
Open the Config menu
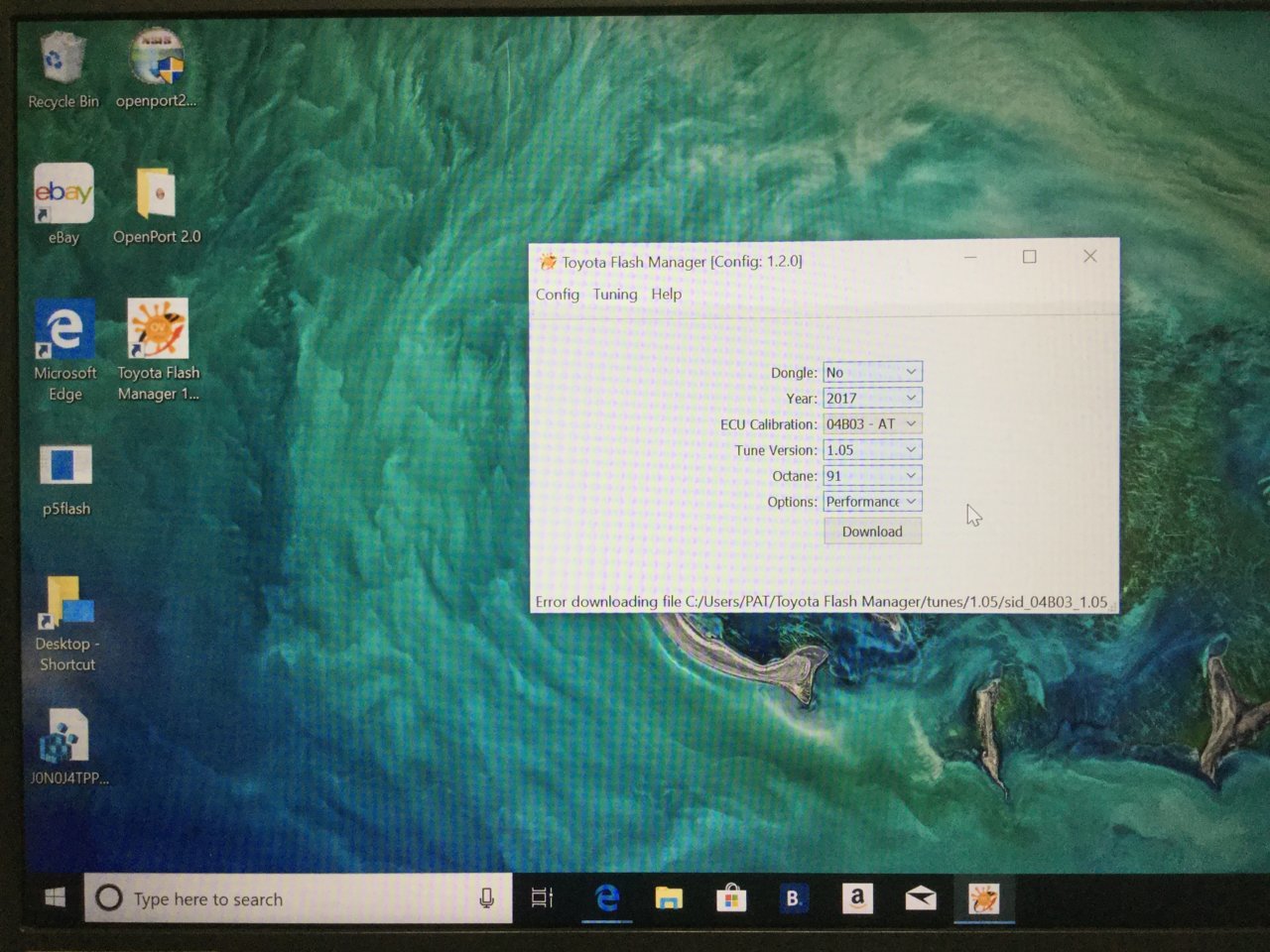pyautogui.click(x=558, y=294)
